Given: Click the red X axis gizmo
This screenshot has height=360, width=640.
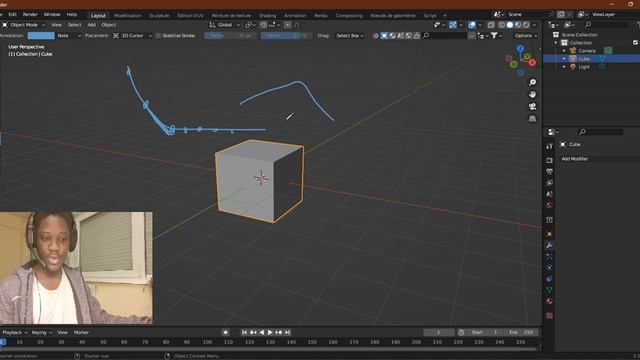Looking at the screenshot, I should (532, 62).
